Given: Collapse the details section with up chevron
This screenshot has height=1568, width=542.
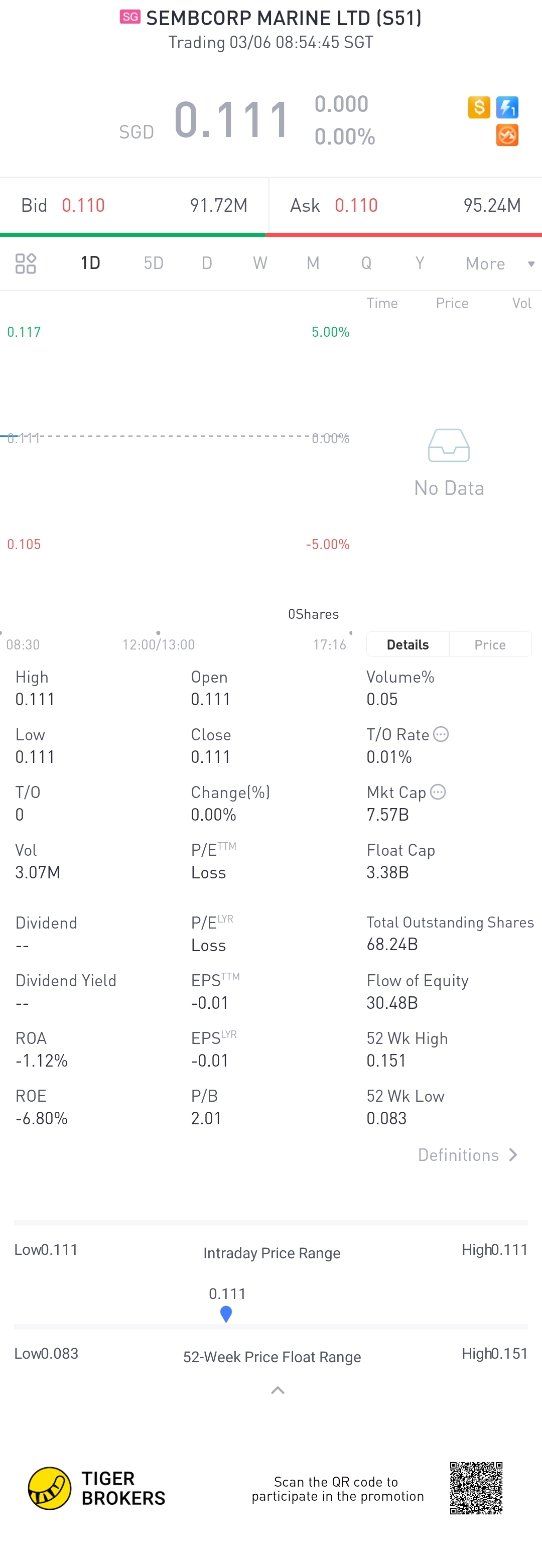Looking at the screenshot, I should click(x=278, y=1390).
